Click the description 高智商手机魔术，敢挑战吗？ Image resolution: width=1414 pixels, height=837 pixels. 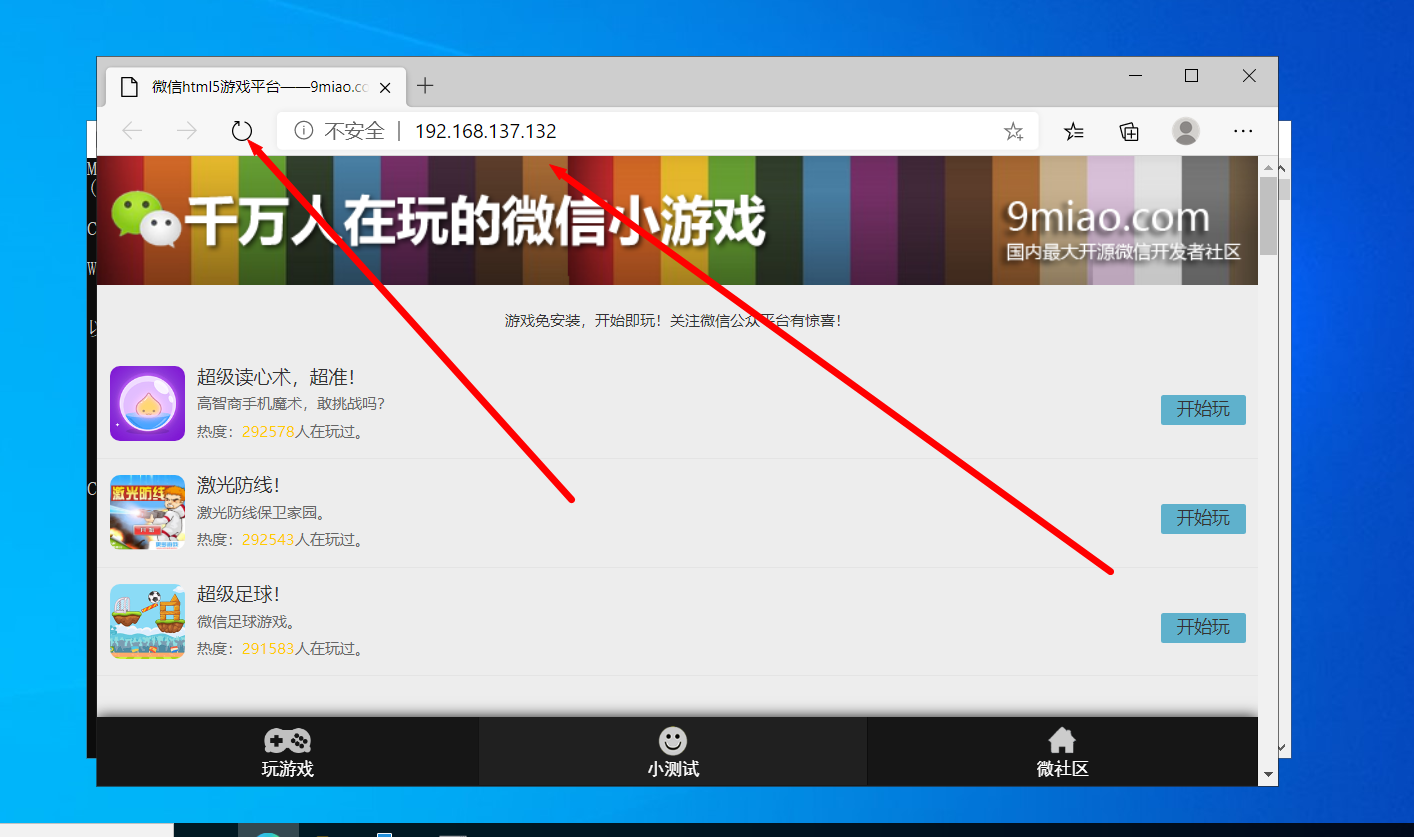[291, 404]
